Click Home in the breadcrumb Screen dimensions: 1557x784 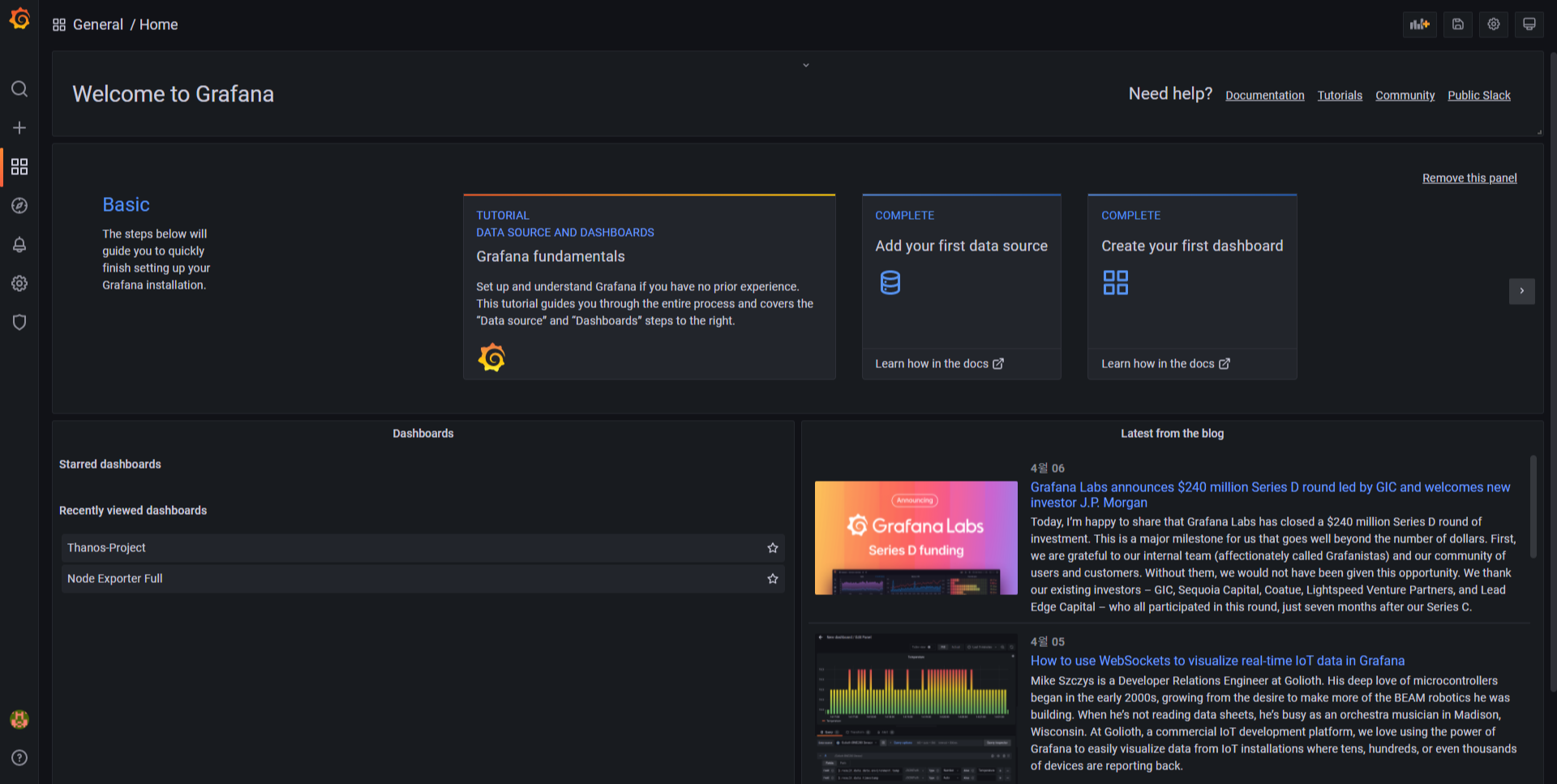(158, 25)
